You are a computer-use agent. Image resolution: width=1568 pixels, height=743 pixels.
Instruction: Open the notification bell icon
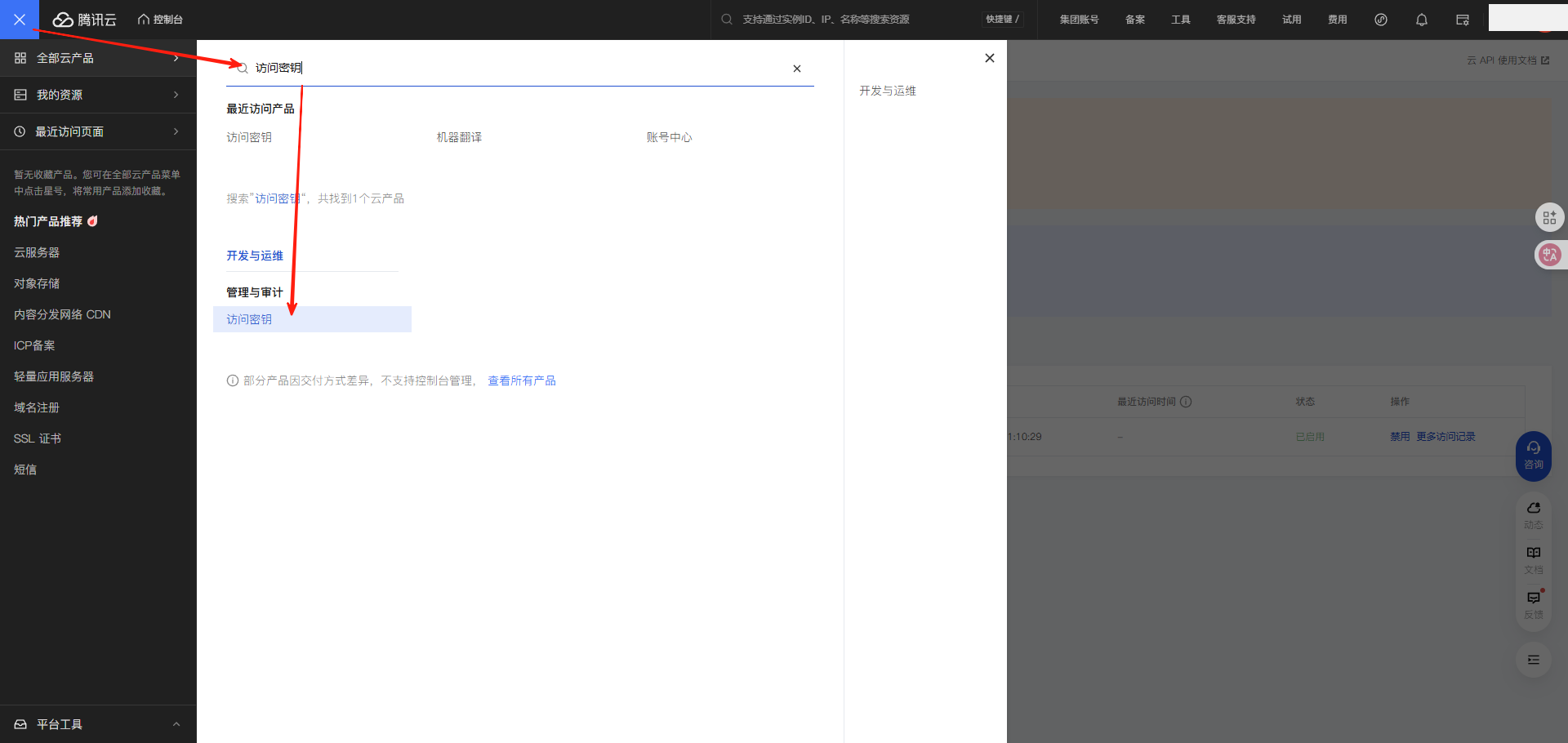(1421, 20)
